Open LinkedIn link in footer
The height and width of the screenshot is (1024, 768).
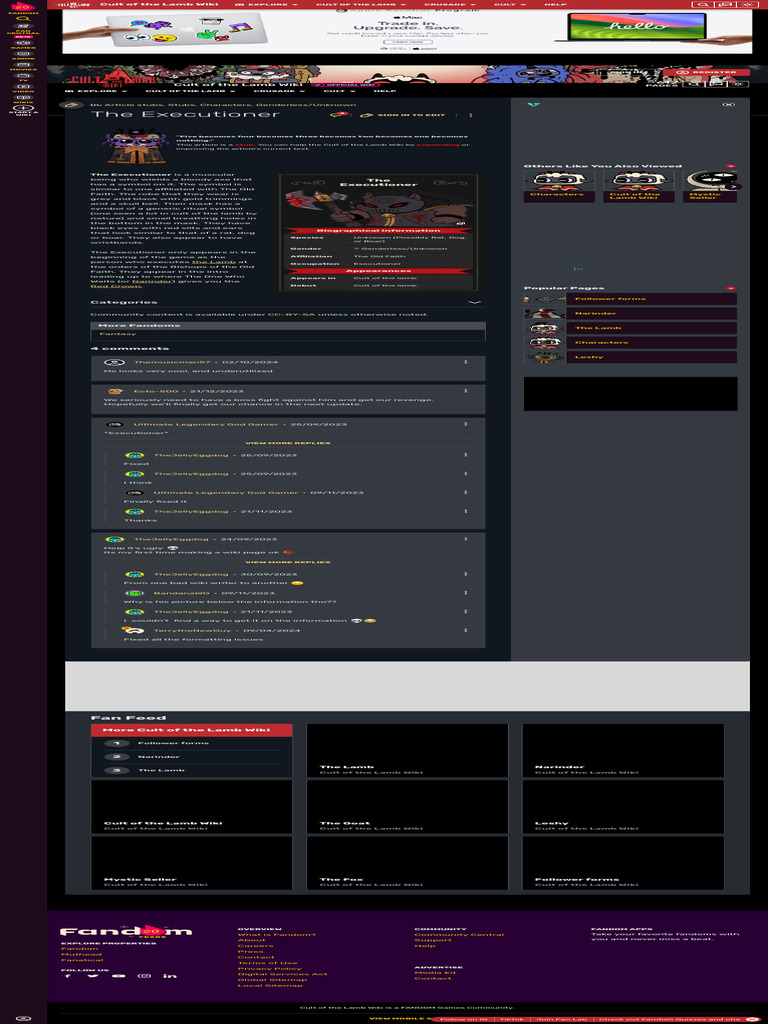point(170,976)
